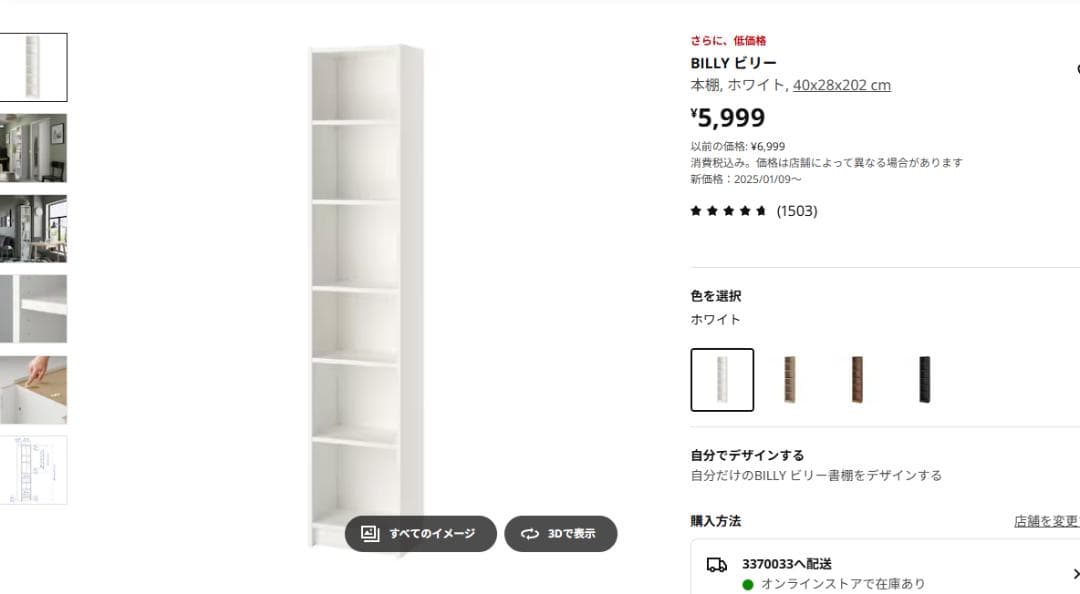View the assembly photo thumbnail

click(x=35, y=390)
